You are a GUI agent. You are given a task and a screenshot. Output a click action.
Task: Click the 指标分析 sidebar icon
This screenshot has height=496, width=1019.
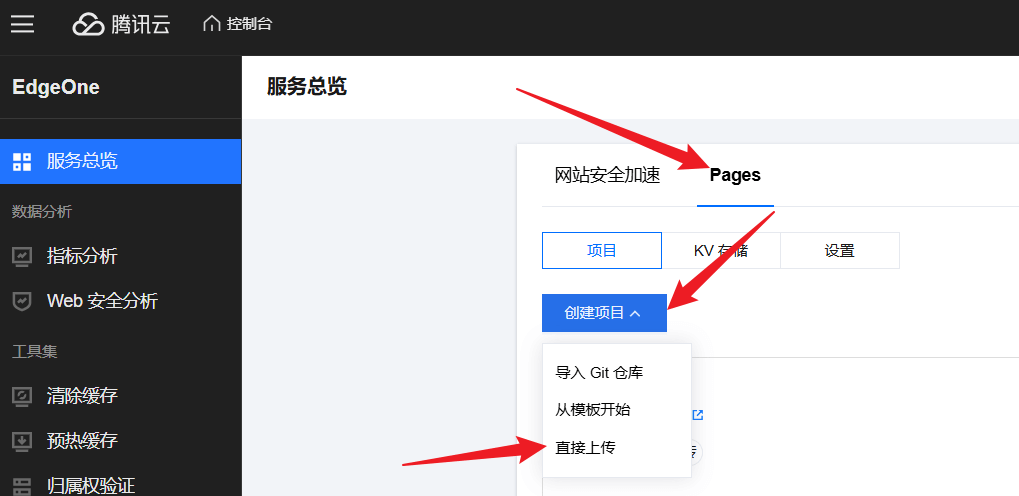[22, 256]
